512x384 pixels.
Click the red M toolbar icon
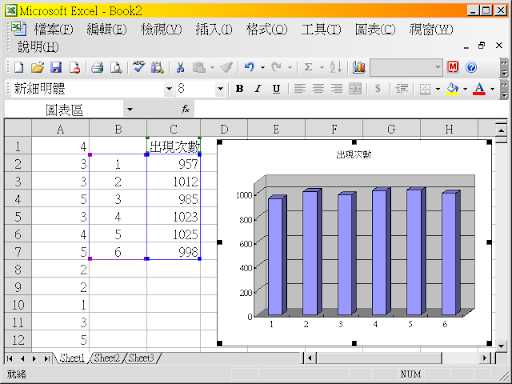coord(452,68)
